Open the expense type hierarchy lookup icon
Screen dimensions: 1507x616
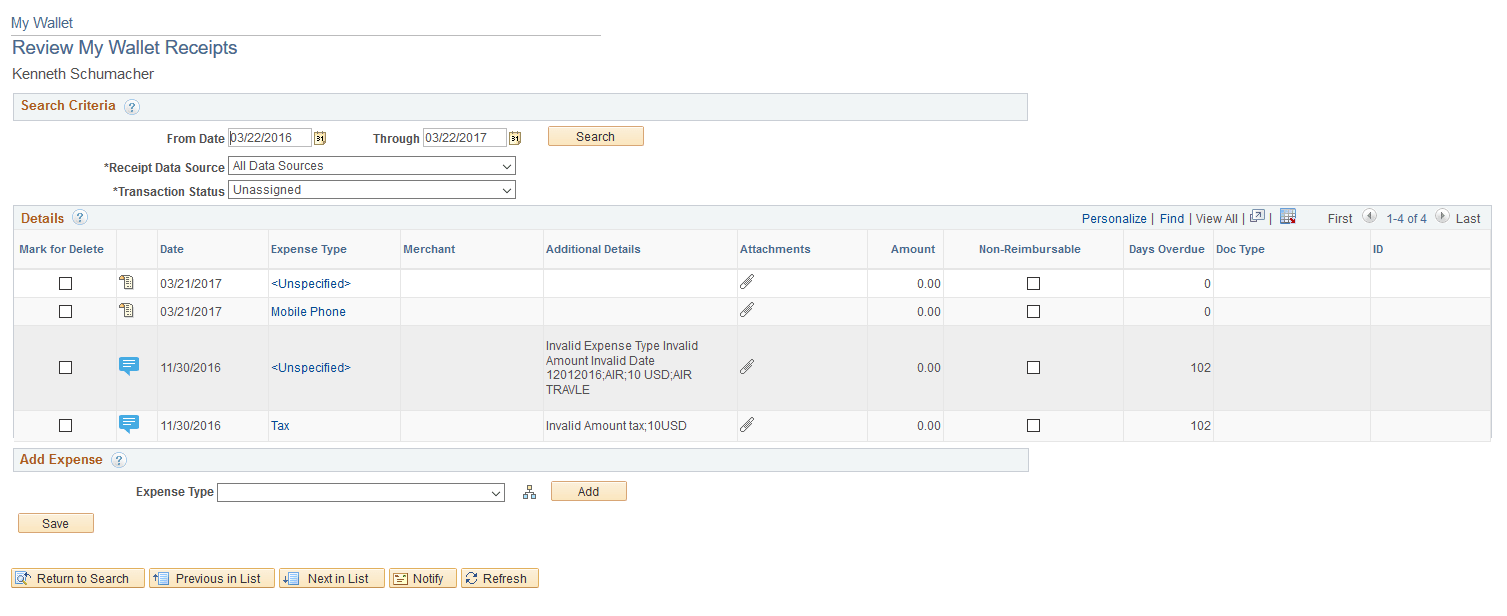point(529,491)
